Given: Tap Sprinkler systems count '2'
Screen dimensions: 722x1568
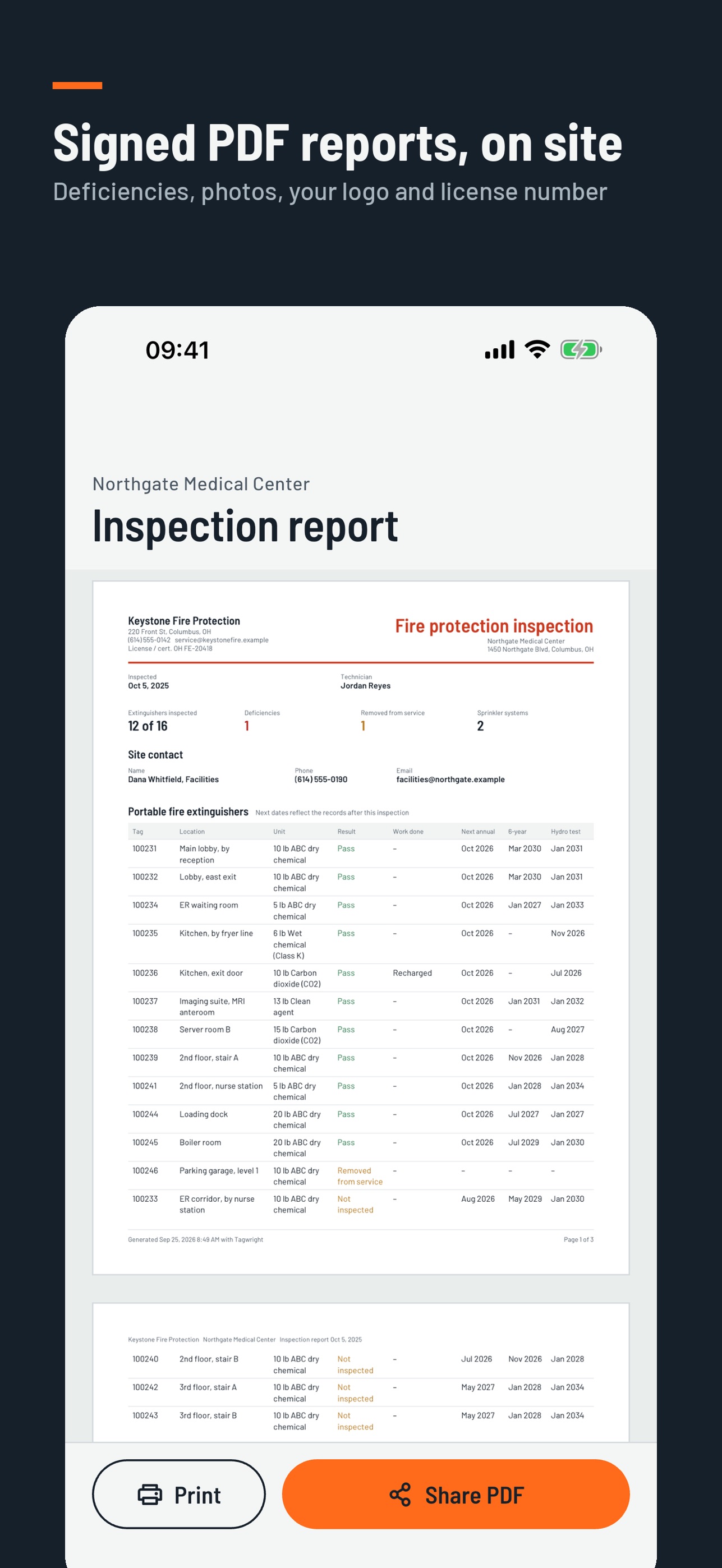Looking at the screenshot, I should (x=480, y=726).
